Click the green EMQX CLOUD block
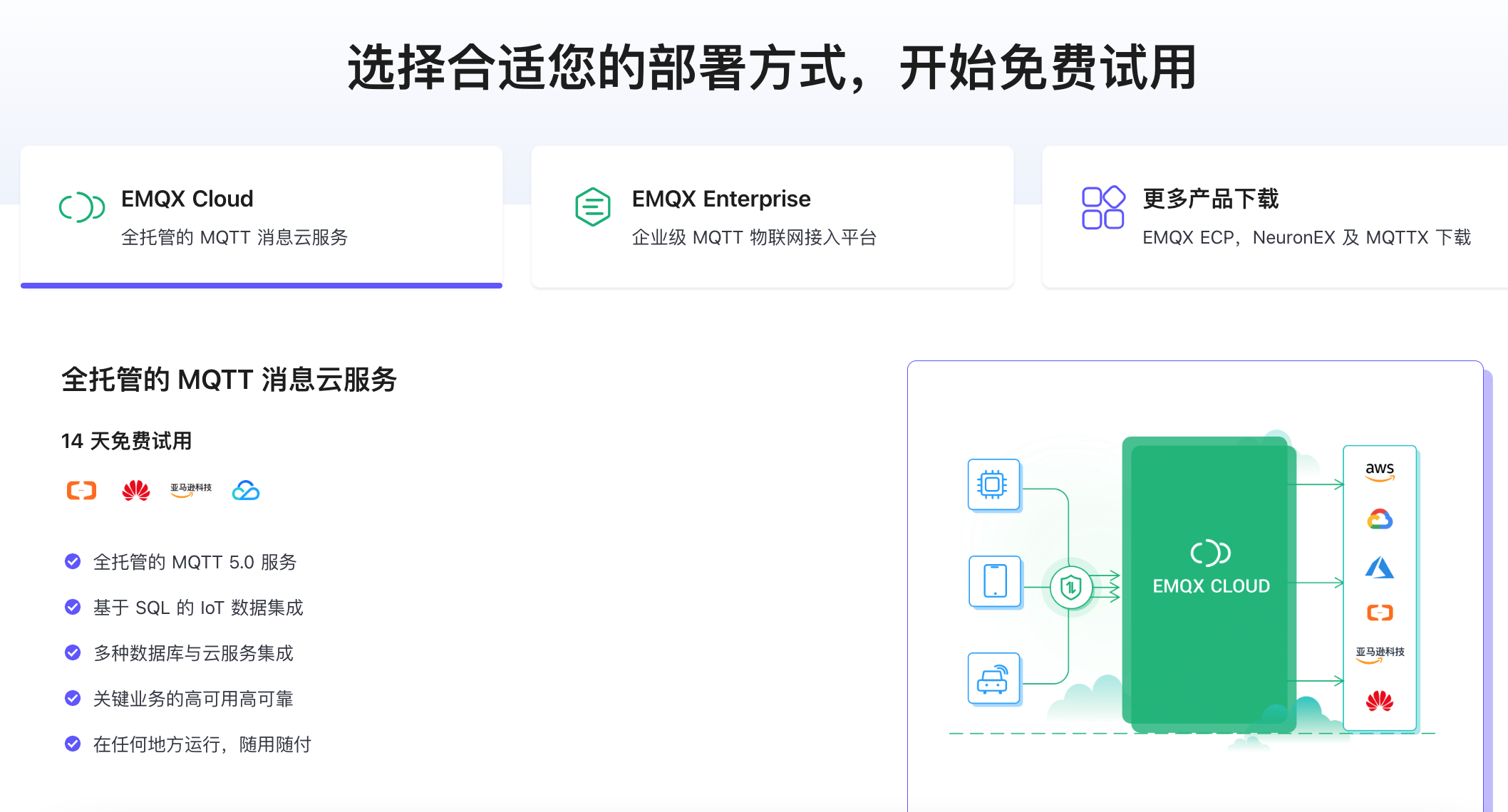 (x=1209, y=584)
